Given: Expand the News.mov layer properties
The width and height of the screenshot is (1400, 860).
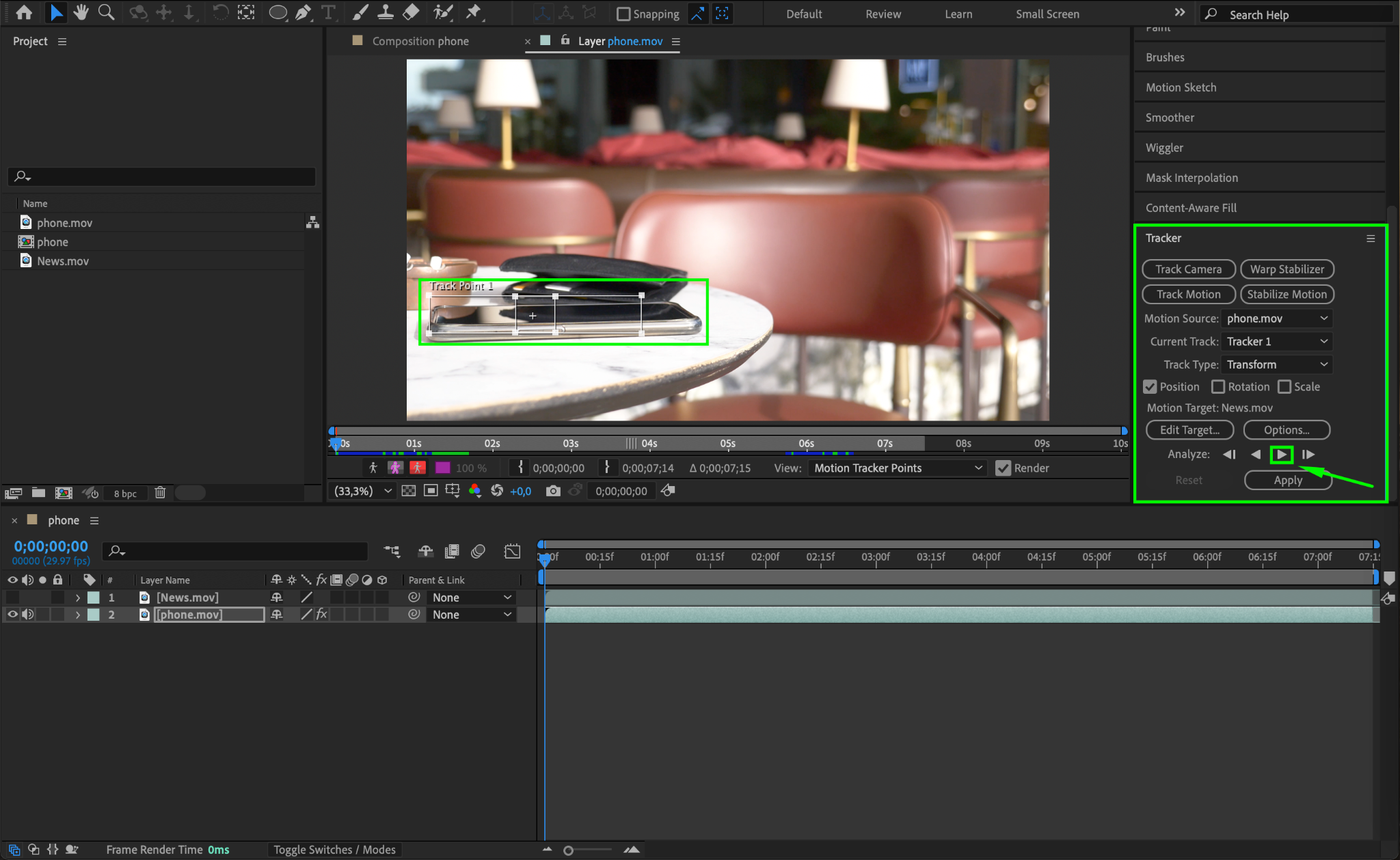Looking at the screenshot, I should point(78,597).
